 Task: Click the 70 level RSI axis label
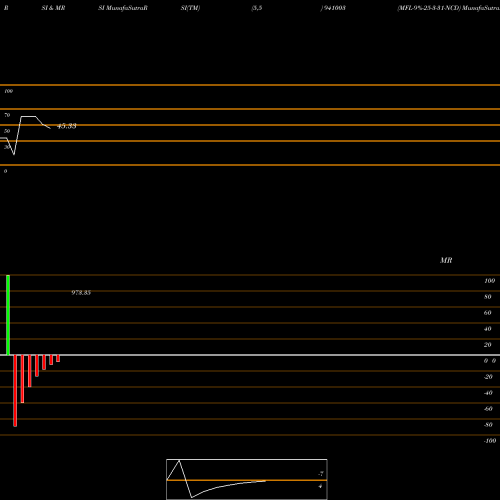[7, 115]
